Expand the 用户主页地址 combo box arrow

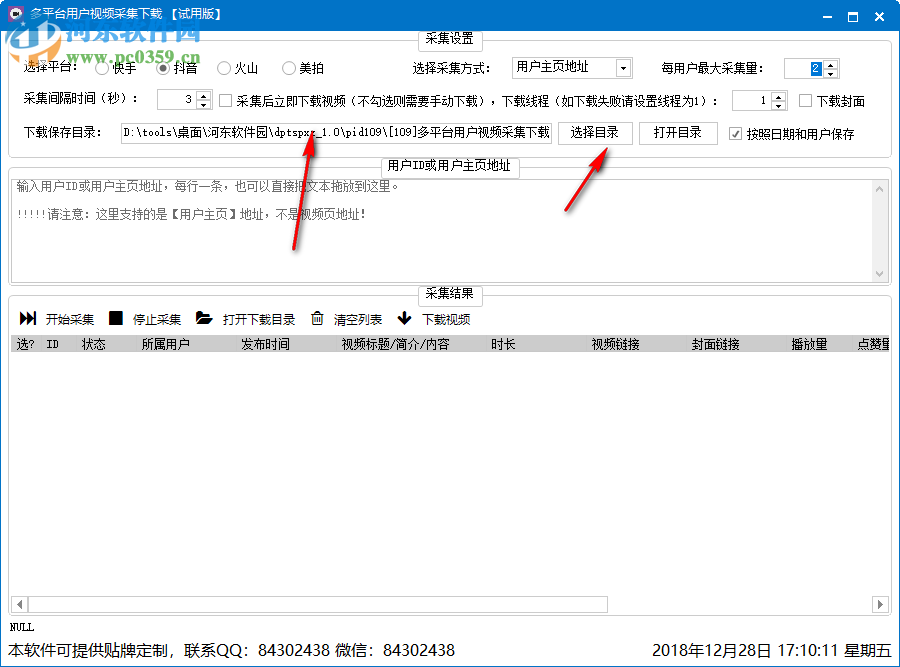[622, 67]
